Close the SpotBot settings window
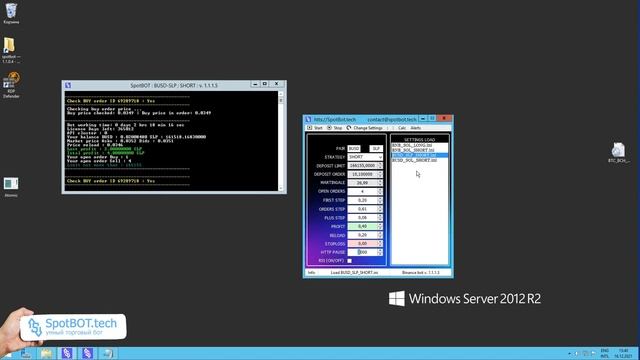Screen dimensions: 640x360 coord(444,118)
